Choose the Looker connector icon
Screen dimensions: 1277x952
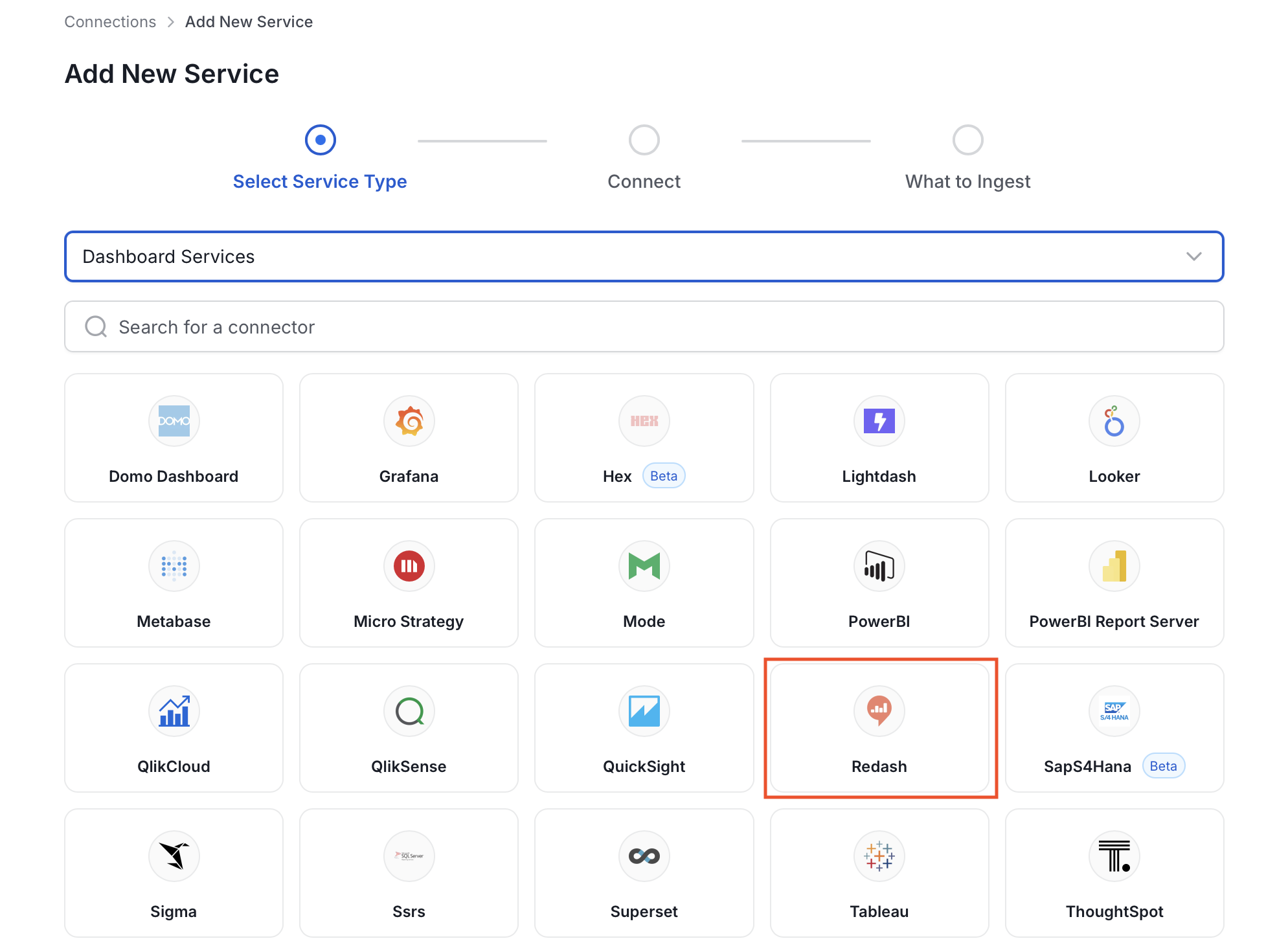[1114, 421]
